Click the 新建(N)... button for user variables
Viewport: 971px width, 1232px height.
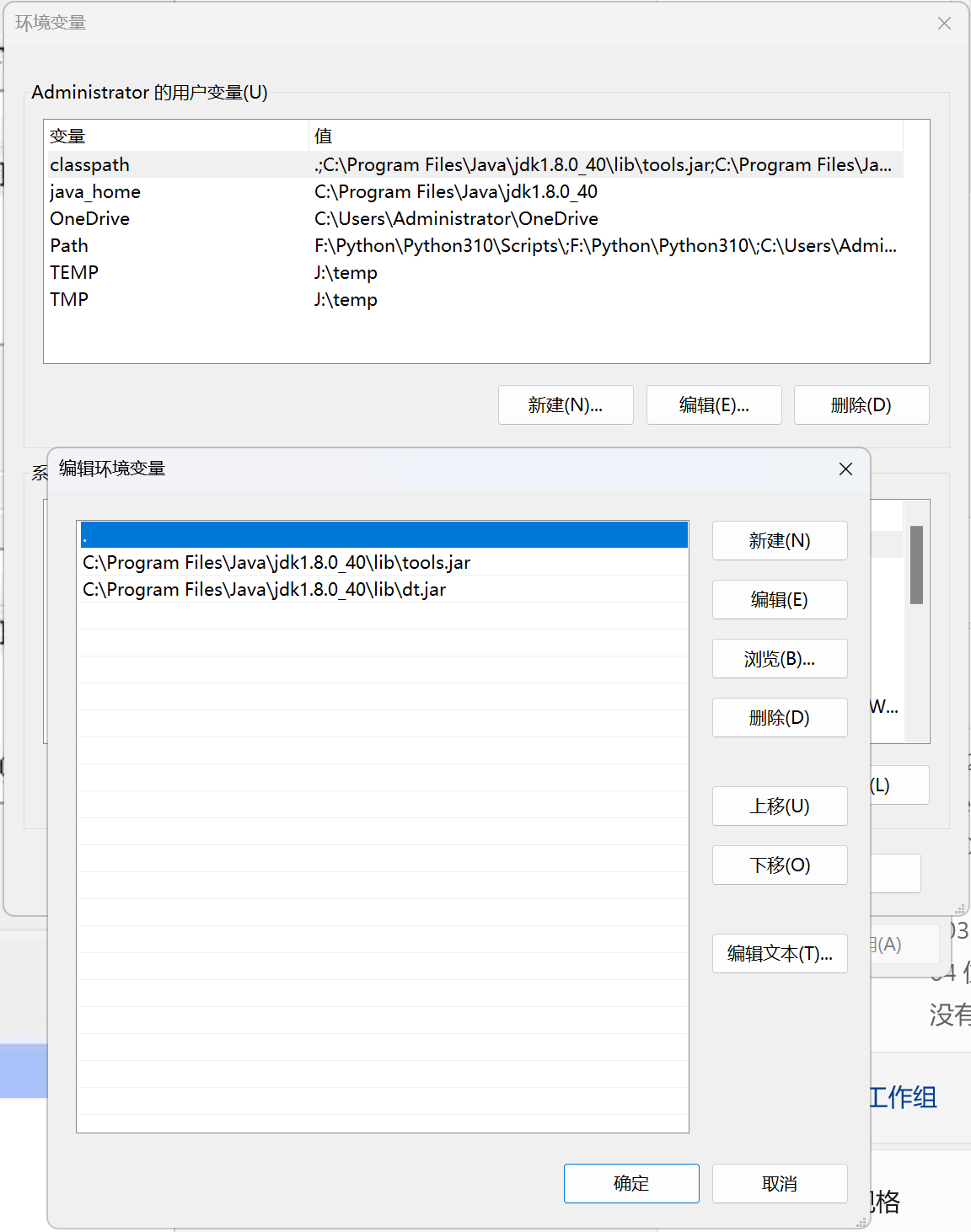coord(565,405)
